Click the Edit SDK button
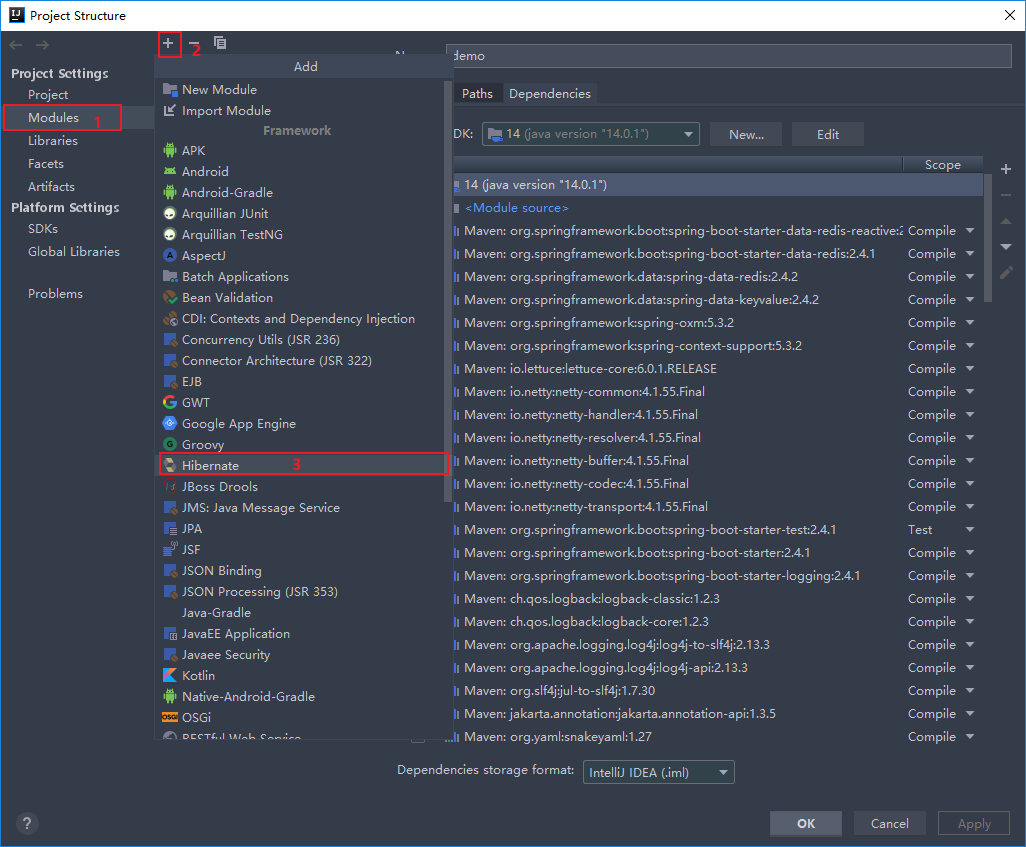Image resolution: width=1026 pixels, height=847 pixels. [828, 134]
